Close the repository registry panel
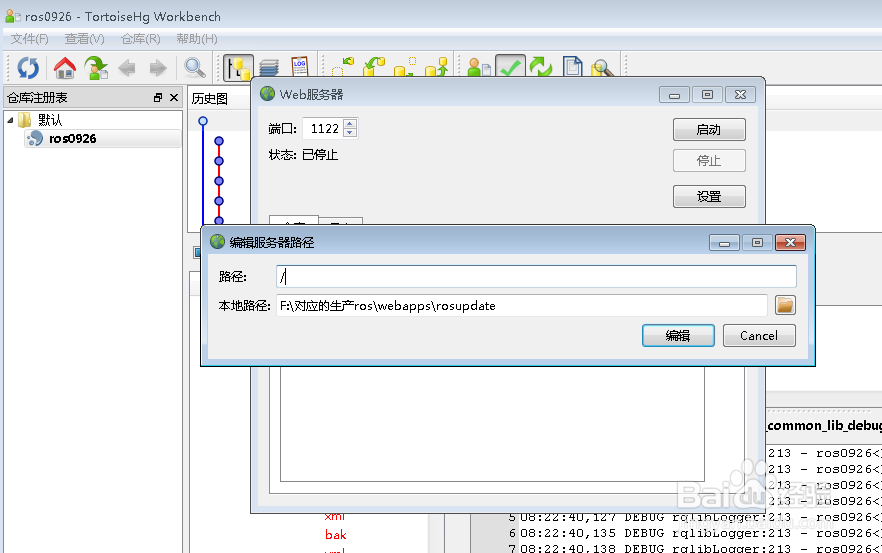 coord(174,97)
